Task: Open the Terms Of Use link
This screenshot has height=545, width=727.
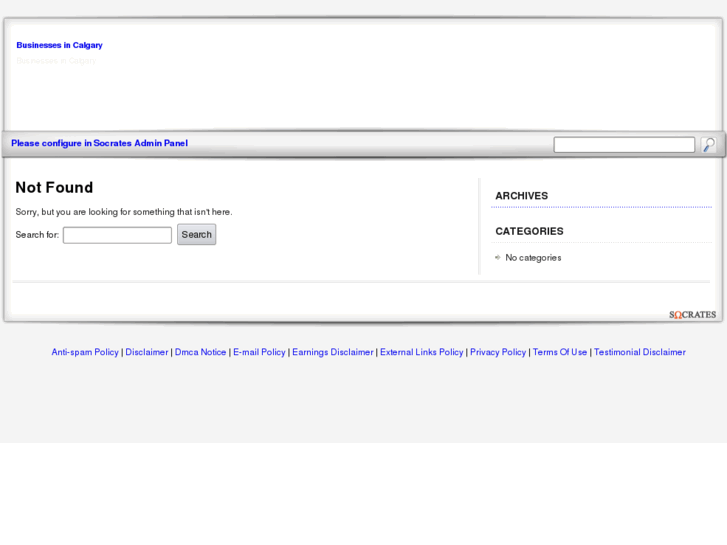Action: tap(560, 352)
